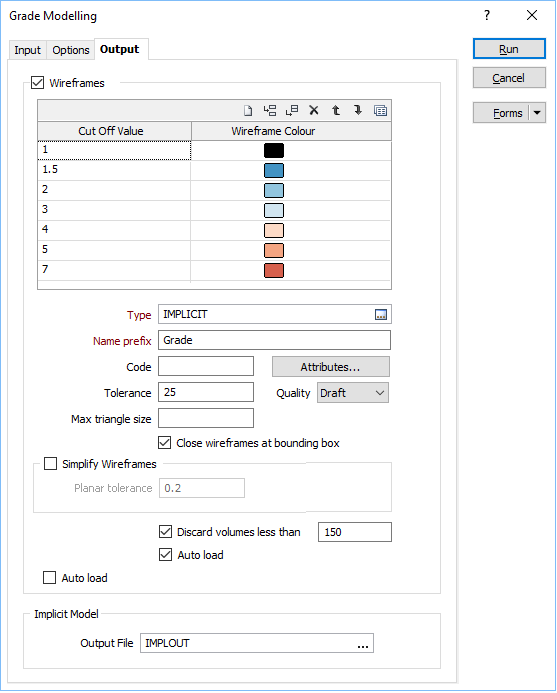Uncheck Auto load below Discard volumes
557x693 pixels.
[165, 555]
